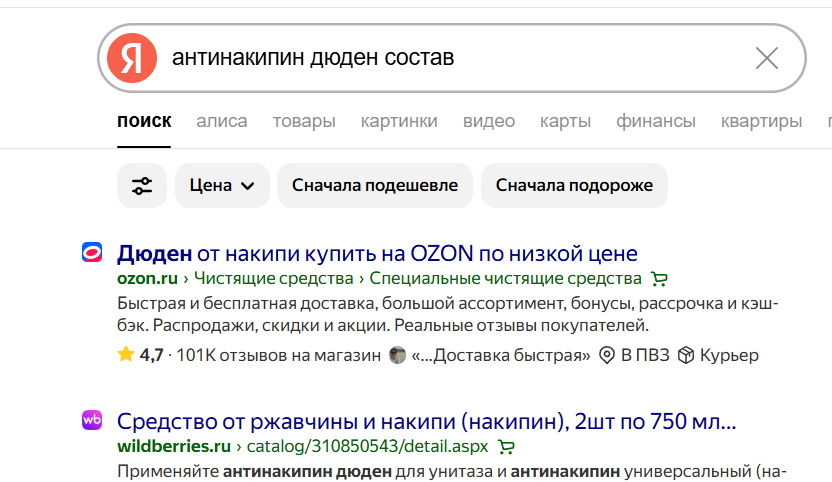Click the Wildberries favicon beside second result
Screen dimensions: 832x482
tap(92, 421)
